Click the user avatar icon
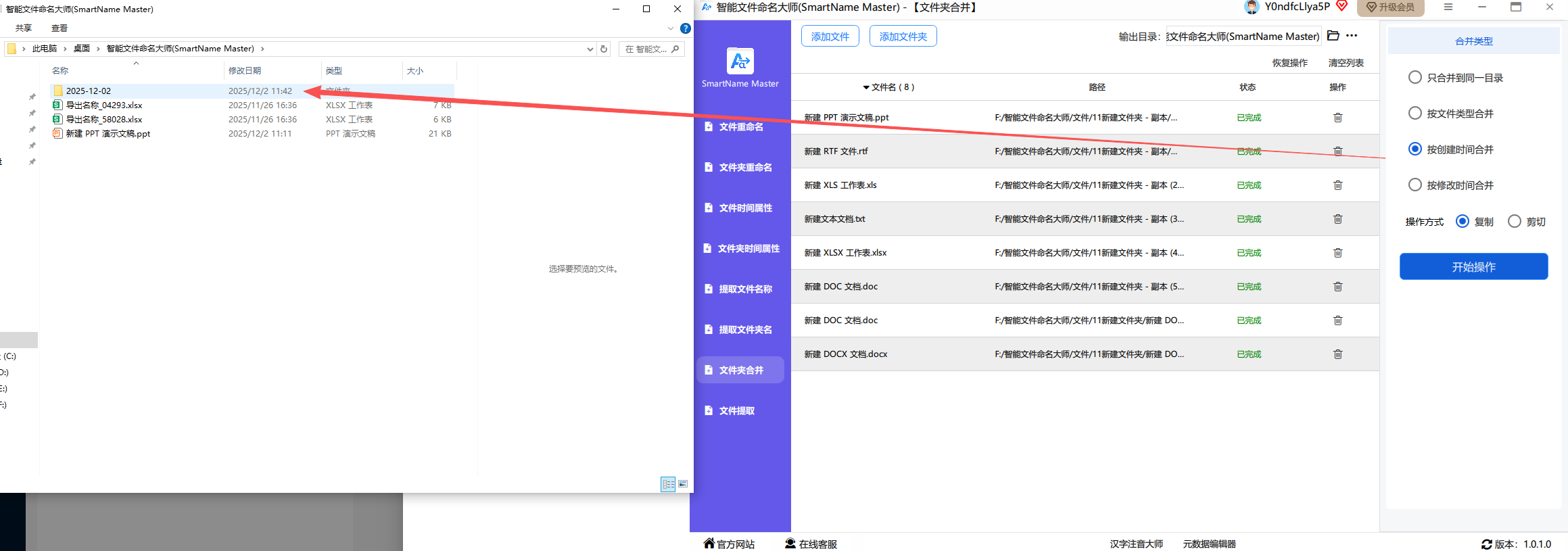The height and width of the screenshot is (551, 1568). point(1252,7)
